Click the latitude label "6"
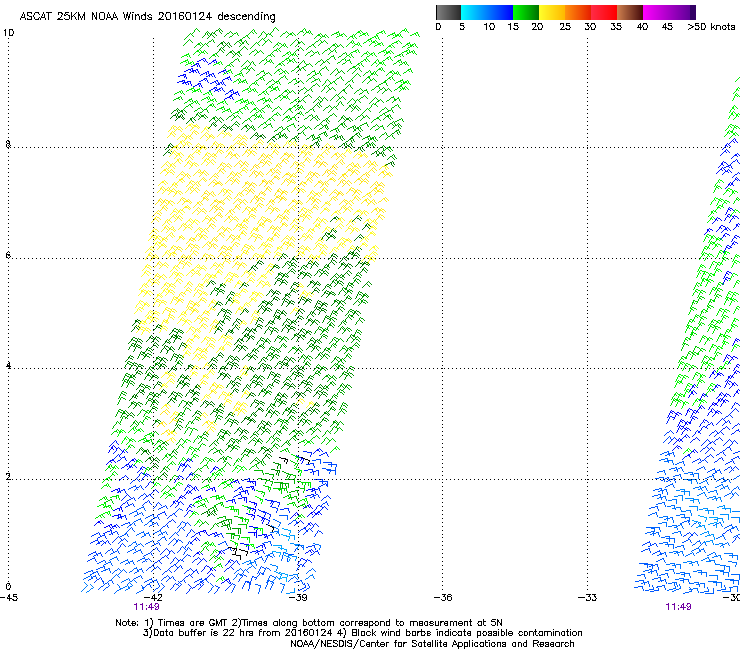The width and height of the screenshot is (740, 650). click(x=8, y=255)
